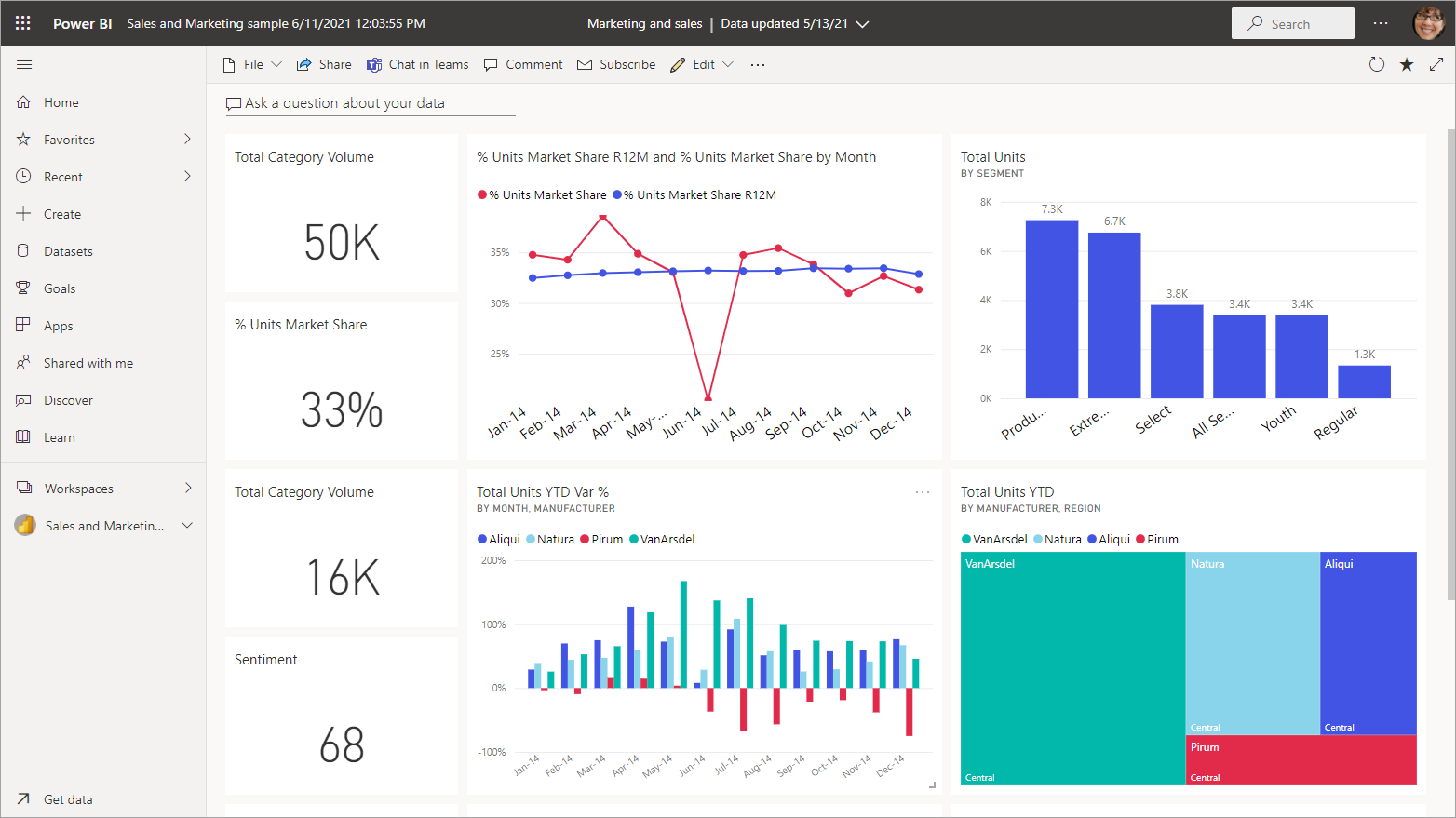This screenshot has height=818, width=1456.
Task: Open the Microsoft app launcher grid
Action: tap(22, 22)
